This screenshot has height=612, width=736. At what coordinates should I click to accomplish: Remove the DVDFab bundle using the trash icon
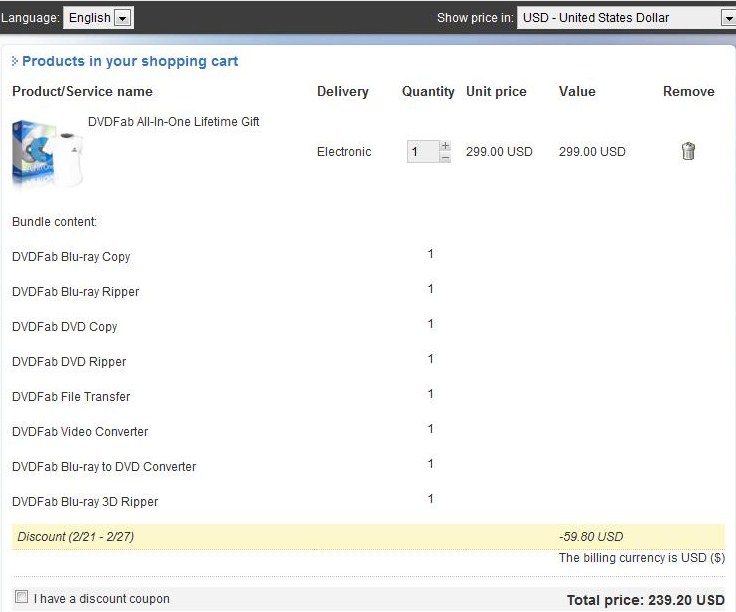point(688,151)
